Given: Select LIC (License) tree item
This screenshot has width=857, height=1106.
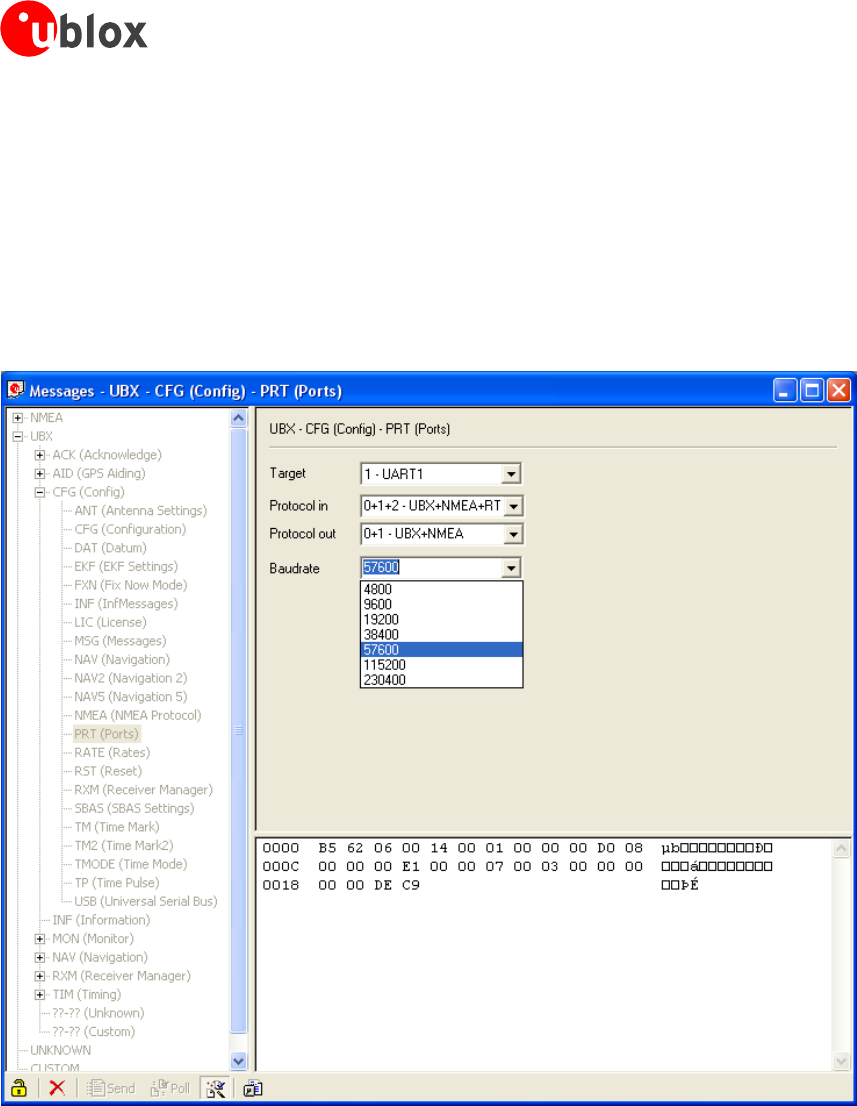Looking at the screenshot, I should tap(110, 622).
